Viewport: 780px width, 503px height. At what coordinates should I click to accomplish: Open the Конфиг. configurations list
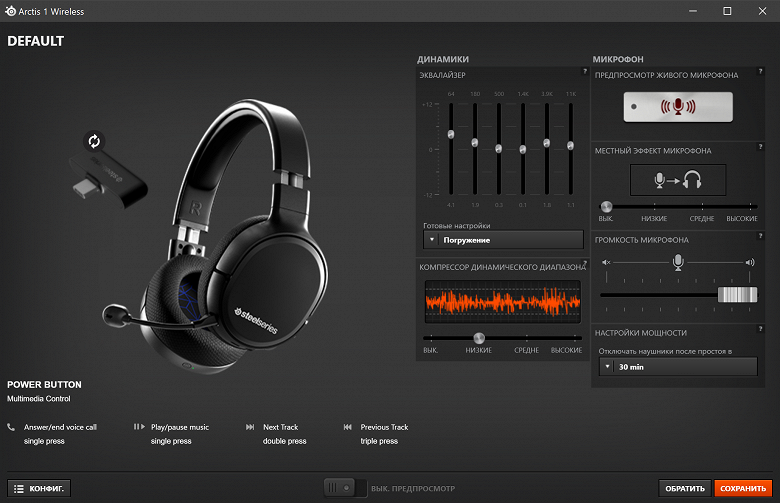point(39,489)
